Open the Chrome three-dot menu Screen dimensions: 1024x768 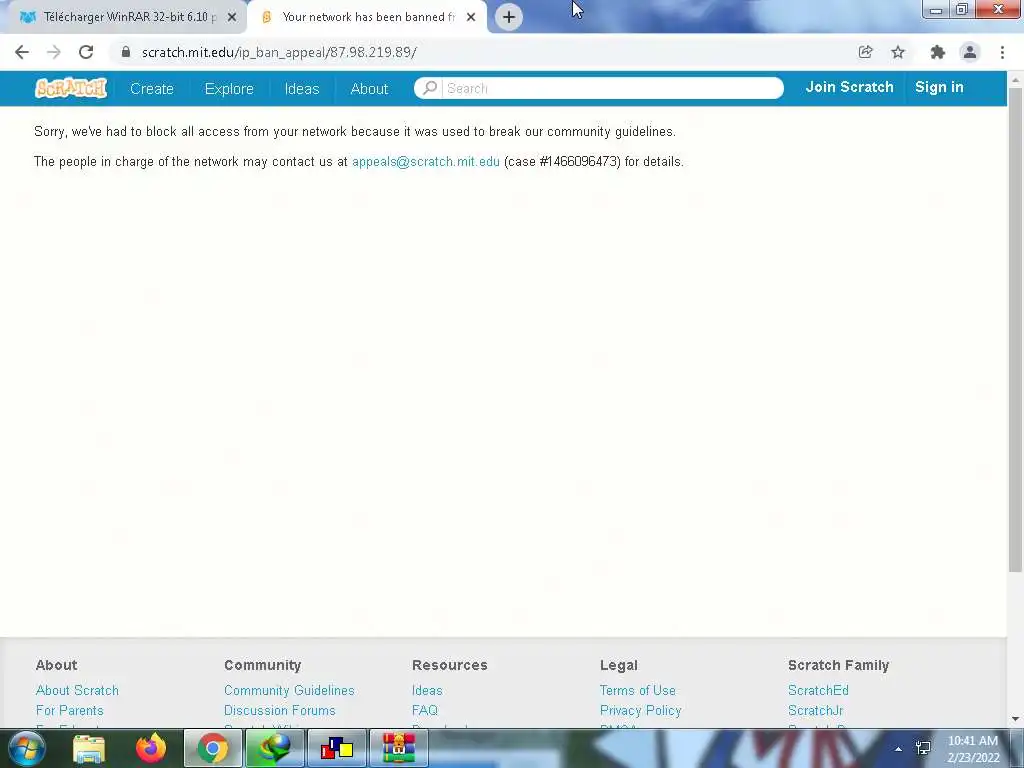click(x=1002, y=52)
